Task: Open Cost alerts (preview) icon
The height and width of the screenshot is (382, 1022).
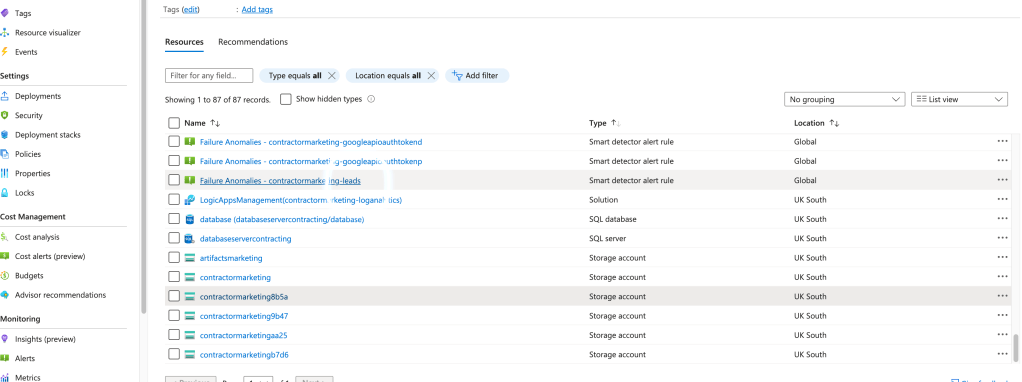Action: [5, 256]
